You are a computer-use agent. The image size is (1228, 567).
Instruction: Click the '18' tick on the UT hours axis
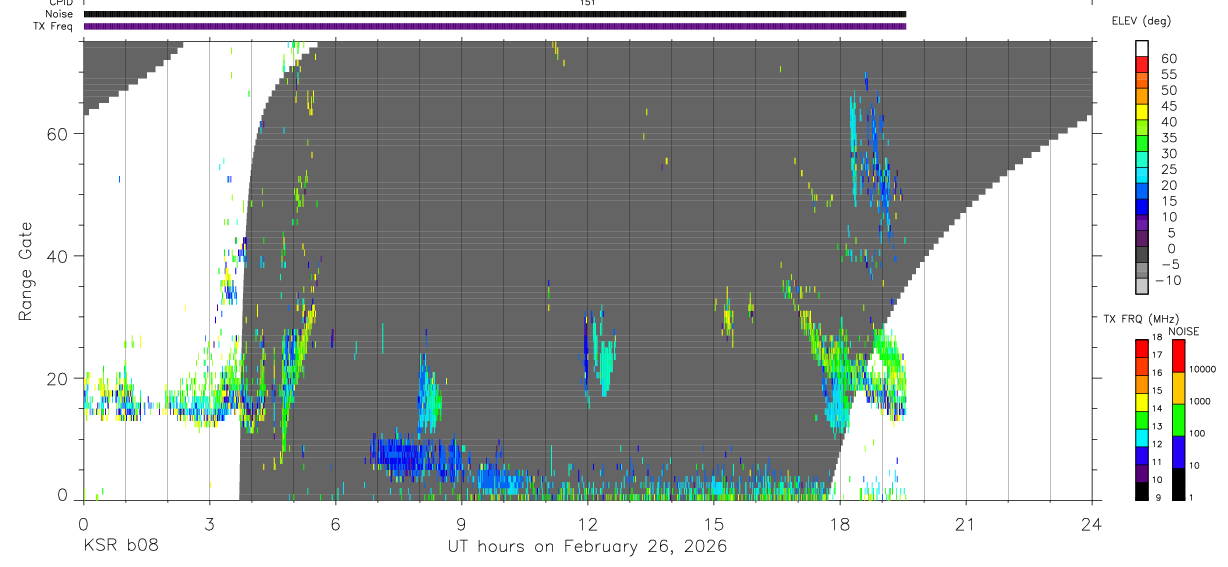coord(839,524)
